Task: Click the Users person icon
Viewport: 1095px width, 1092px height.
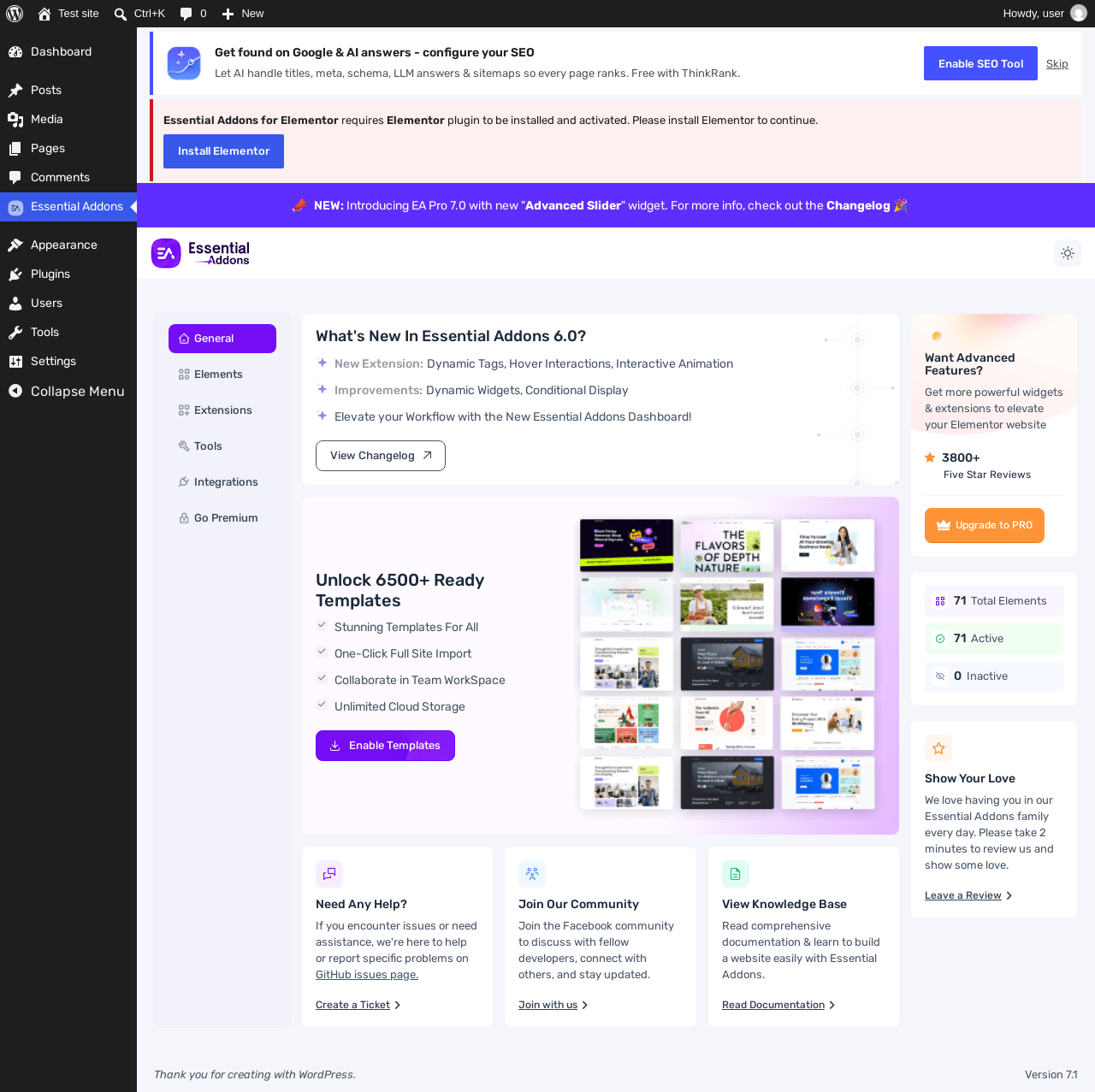Action: pos(15,303)
